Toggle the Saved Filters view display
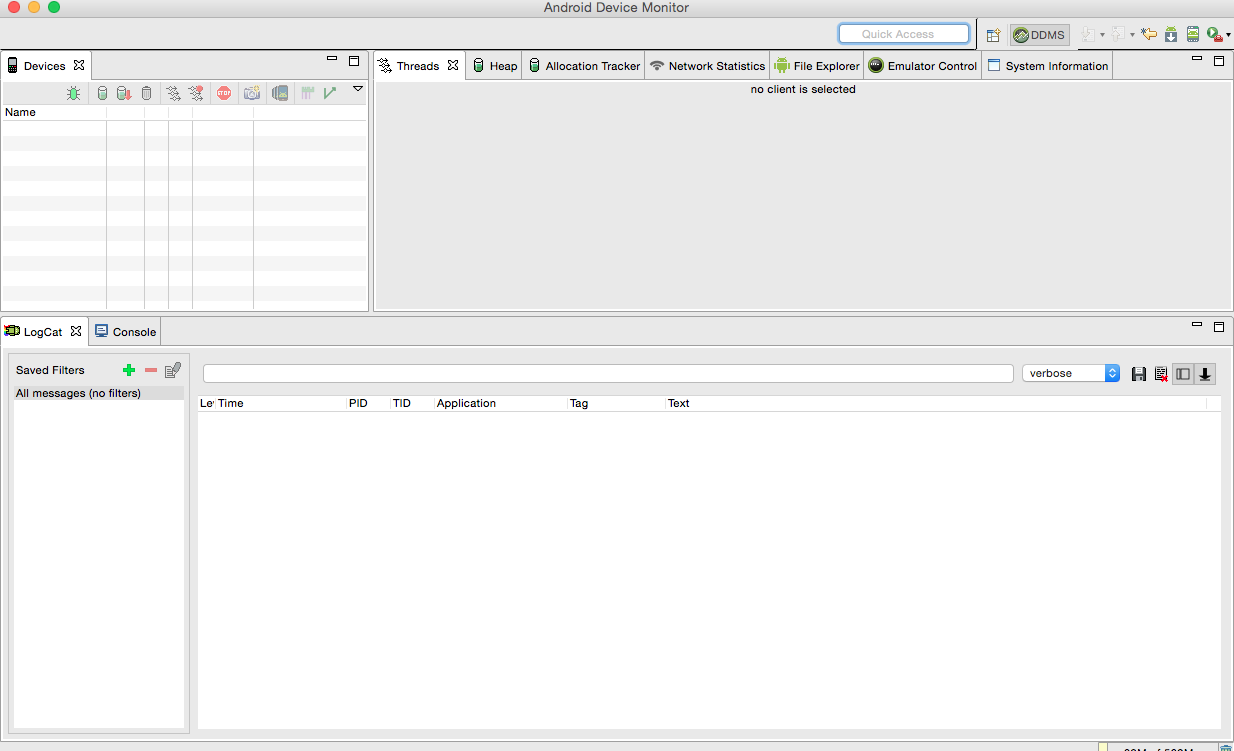Image resolution: width=1234 pixels, height=751 pixels. click(1183, 374)
